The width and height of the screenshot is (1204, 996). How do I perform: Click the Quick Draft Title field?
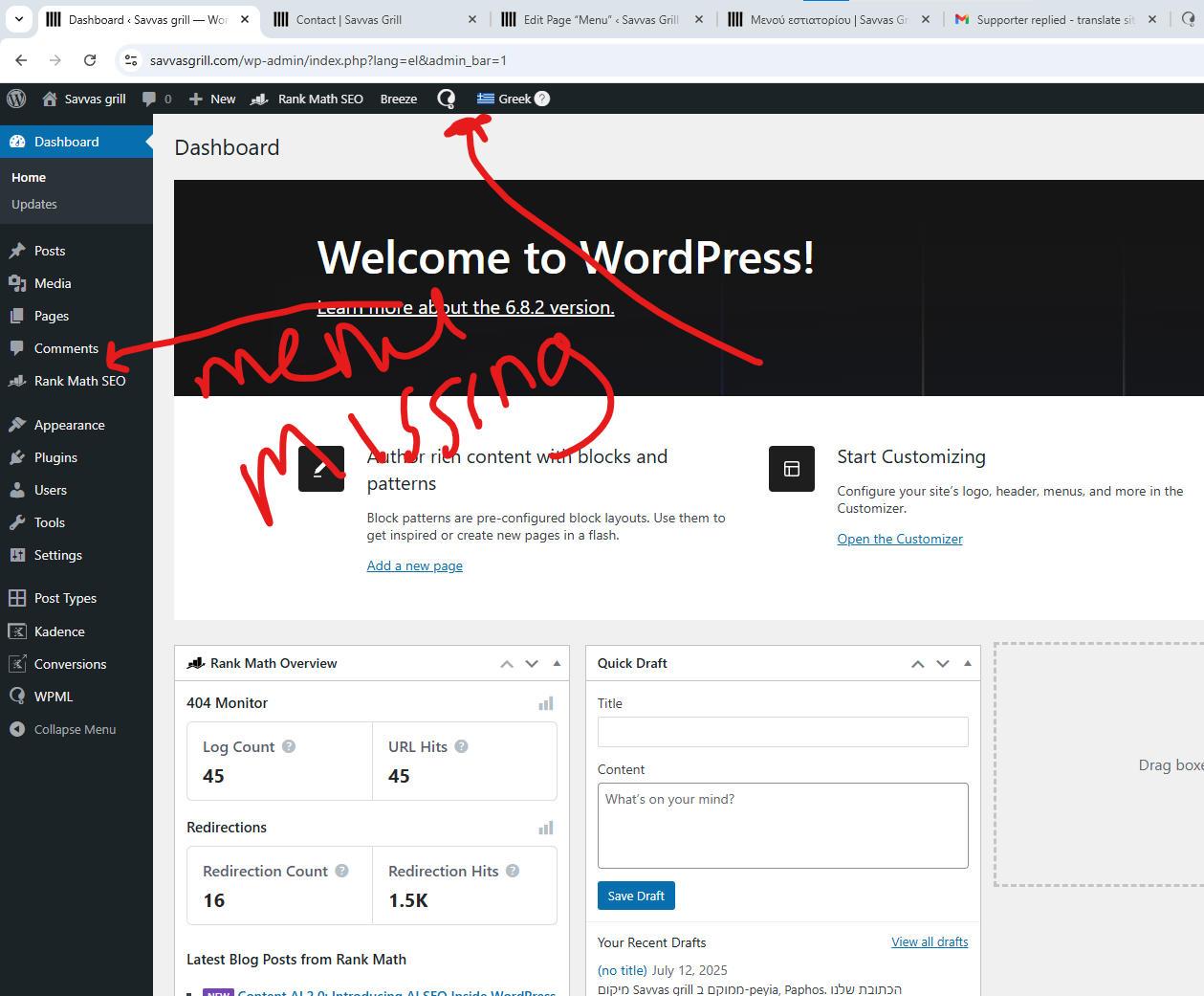pyautogui.click(x=783, y=732)
